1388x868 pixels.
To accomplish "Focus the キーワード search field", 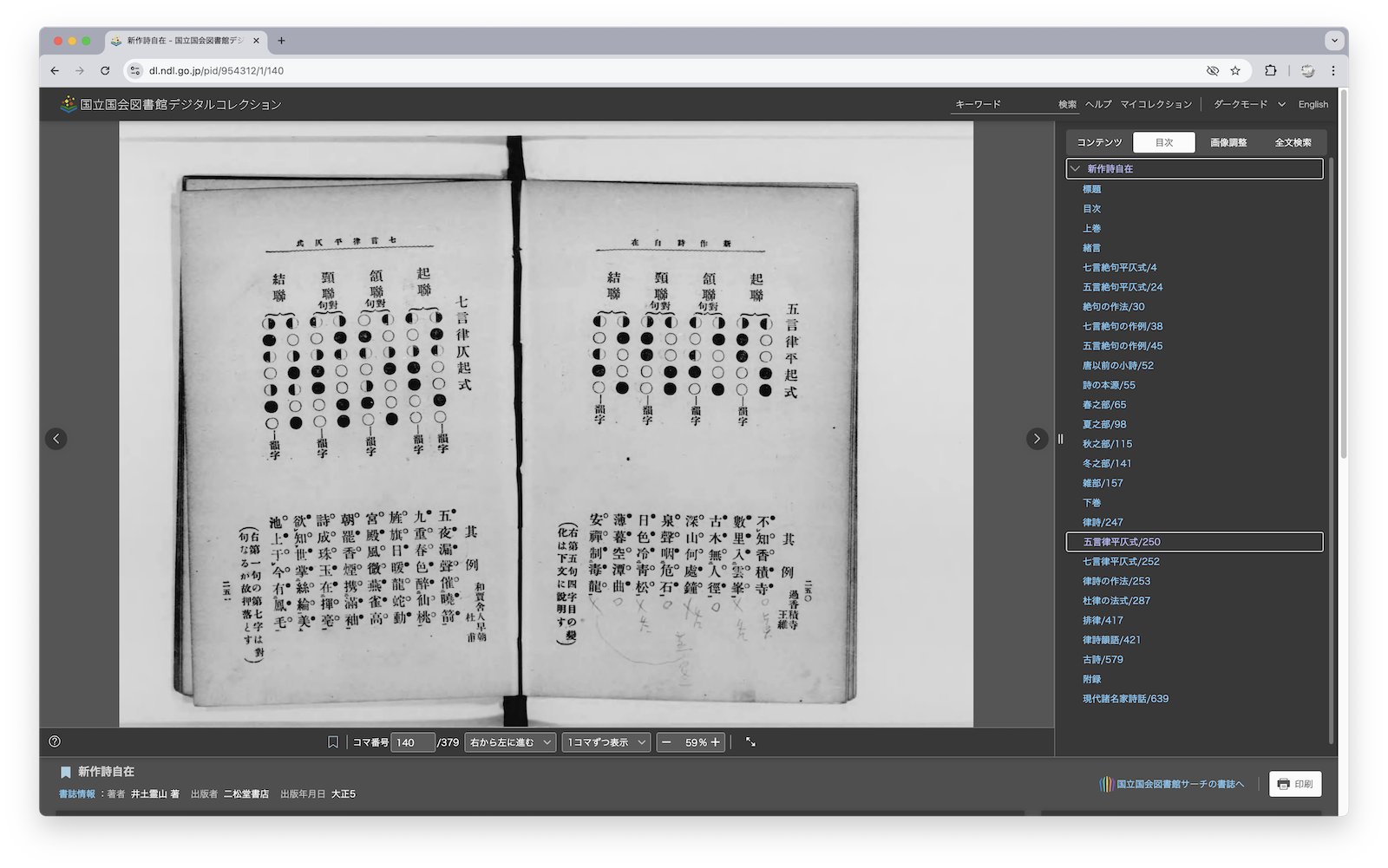I will 1002,104.
